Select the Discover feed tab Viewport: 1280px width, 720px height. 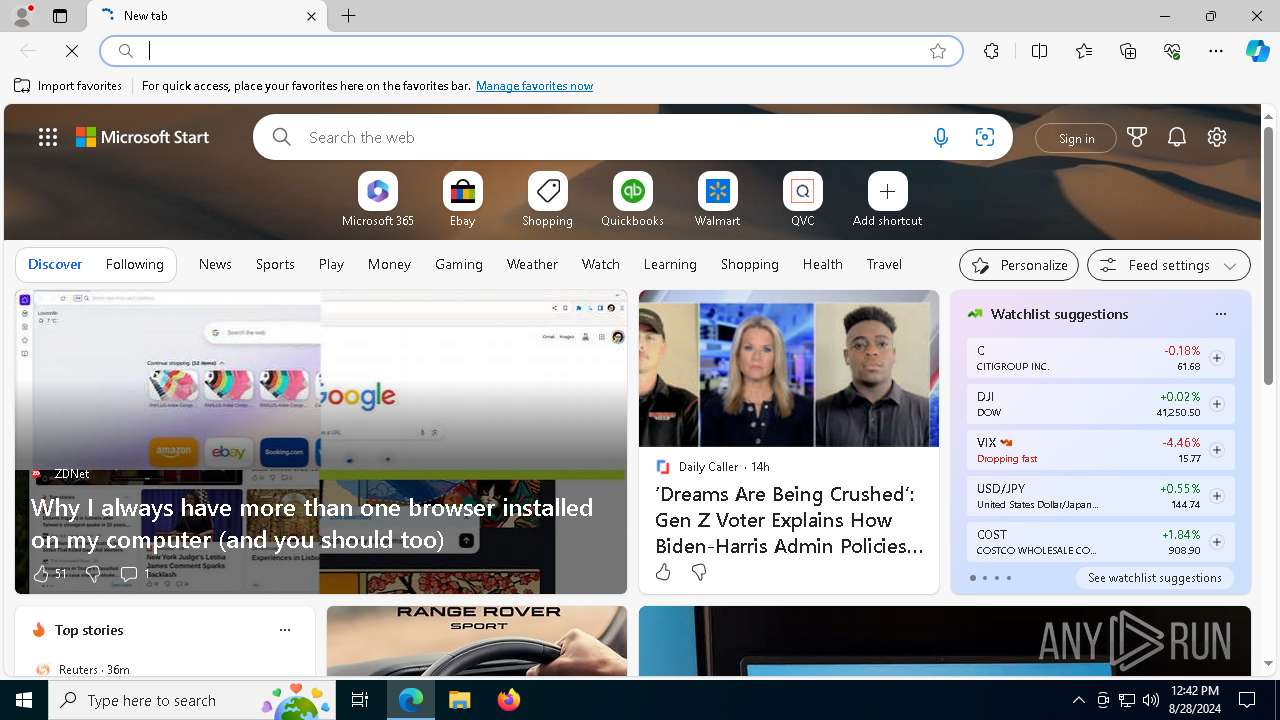tap(55, 264)
